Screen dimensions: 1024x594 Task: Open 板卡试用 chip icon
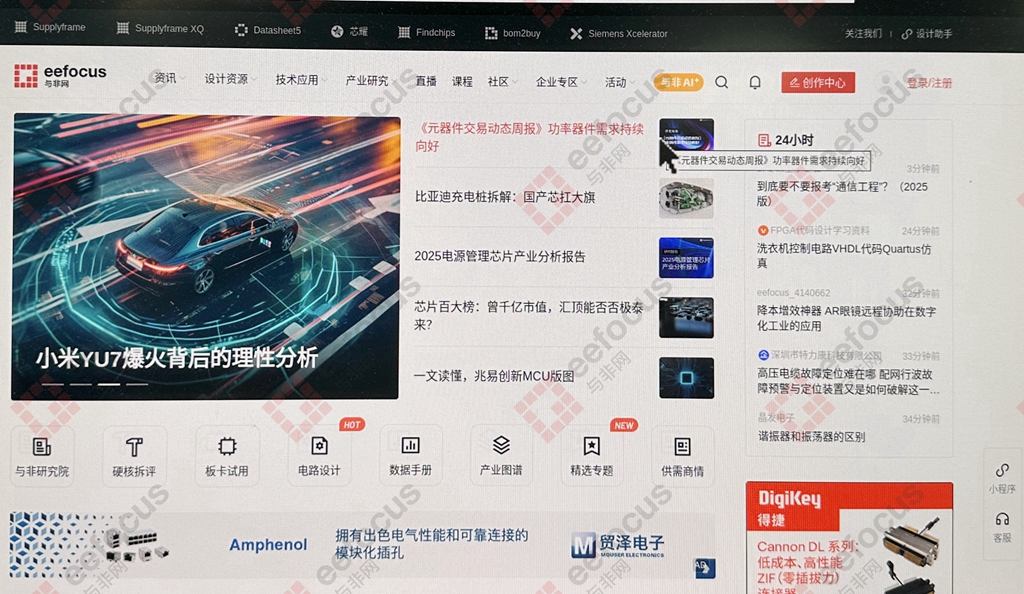(227, 446)
